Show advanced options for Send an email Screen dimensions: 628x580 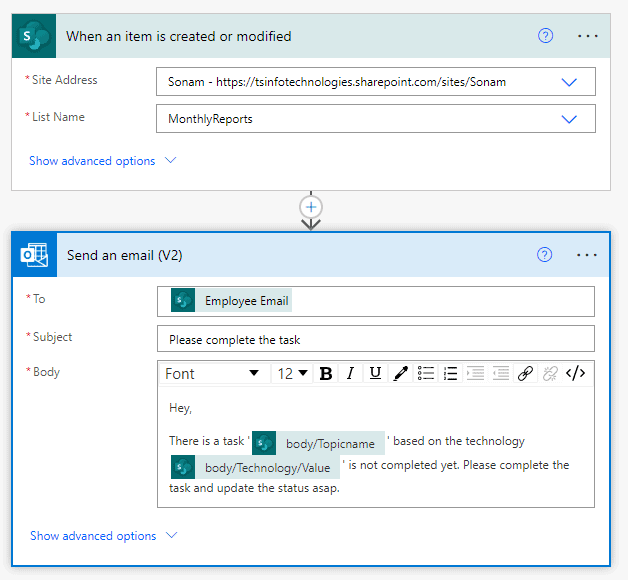click(103, 536)
